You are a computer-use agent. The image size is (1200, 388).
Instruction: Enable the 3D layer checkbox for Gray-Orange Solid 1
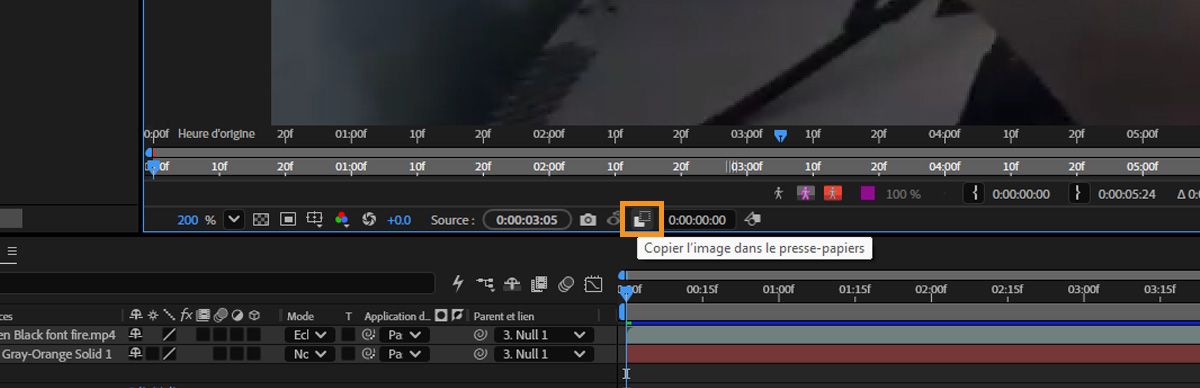(x=254, y=354)
